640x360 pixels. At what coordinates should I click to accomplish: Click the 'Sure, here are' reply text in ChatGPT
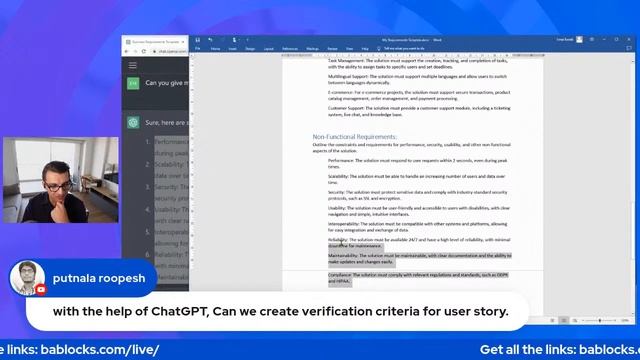pyautogui.click(x=167, y=122)
